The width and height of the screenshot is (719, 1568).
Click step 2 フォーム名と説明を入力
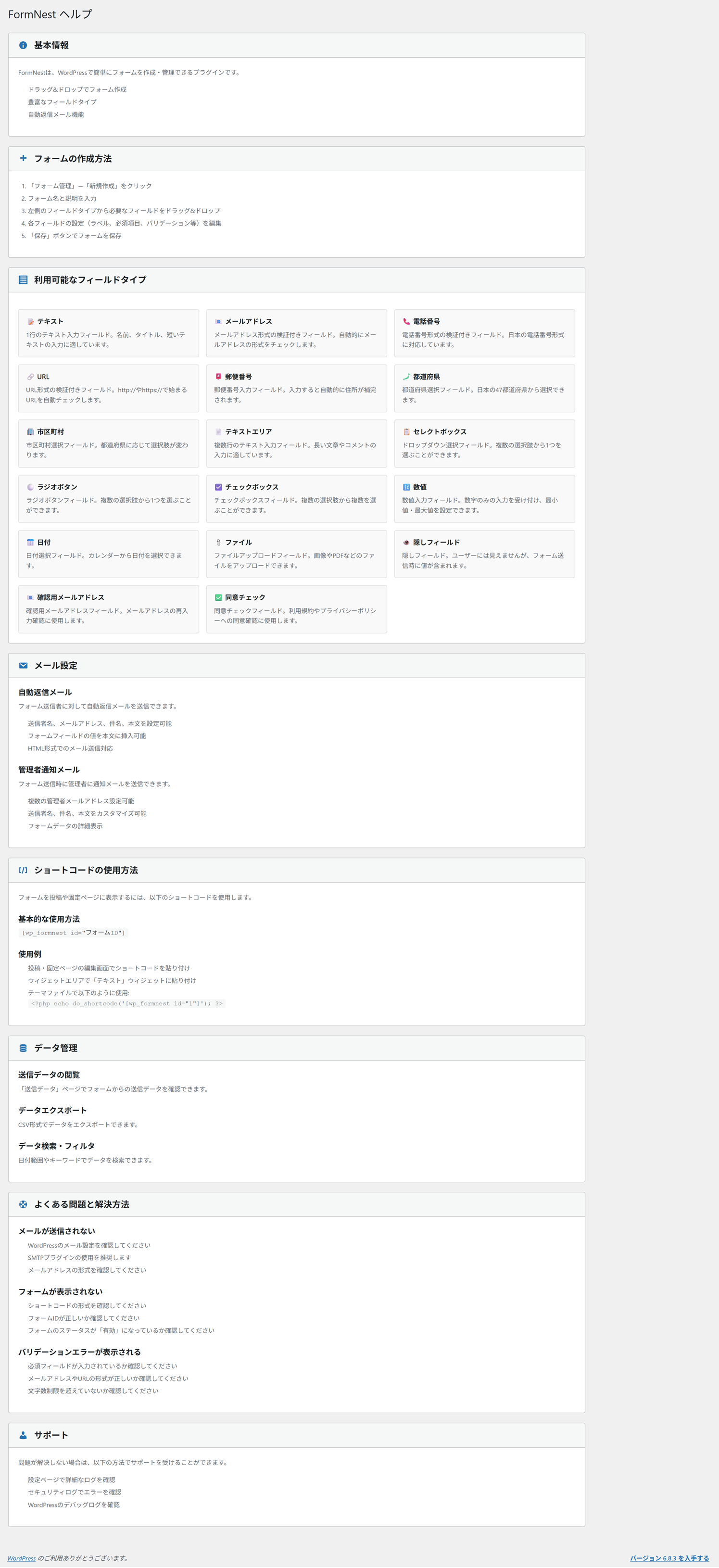click(62, 199)
